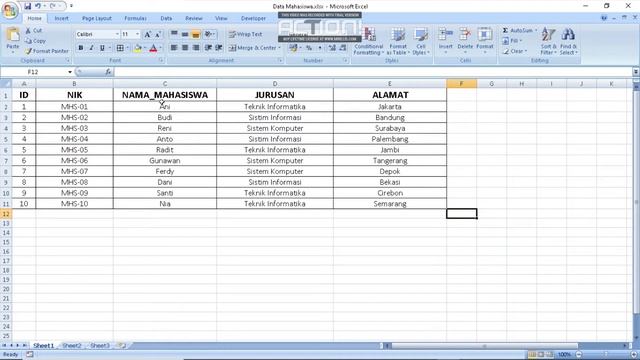Open the Sort & Filter menu
The height and width of the screenshot is (360, 640).
(x=548, y=41)
